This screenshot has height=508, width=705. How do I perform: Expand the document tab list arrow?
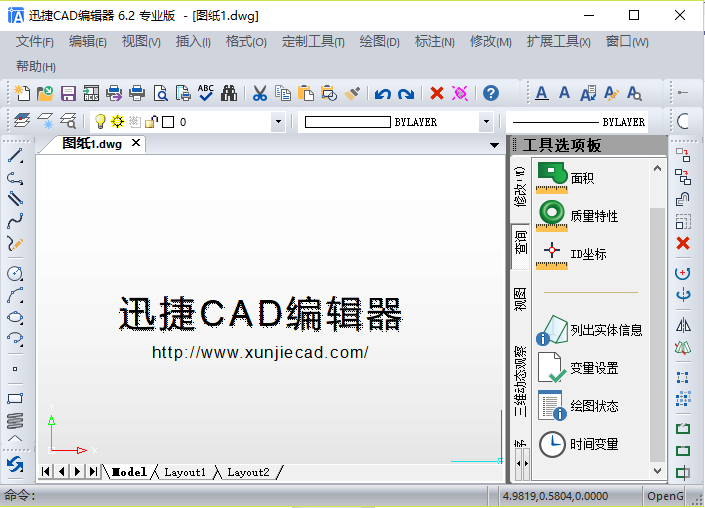[494, 145]
